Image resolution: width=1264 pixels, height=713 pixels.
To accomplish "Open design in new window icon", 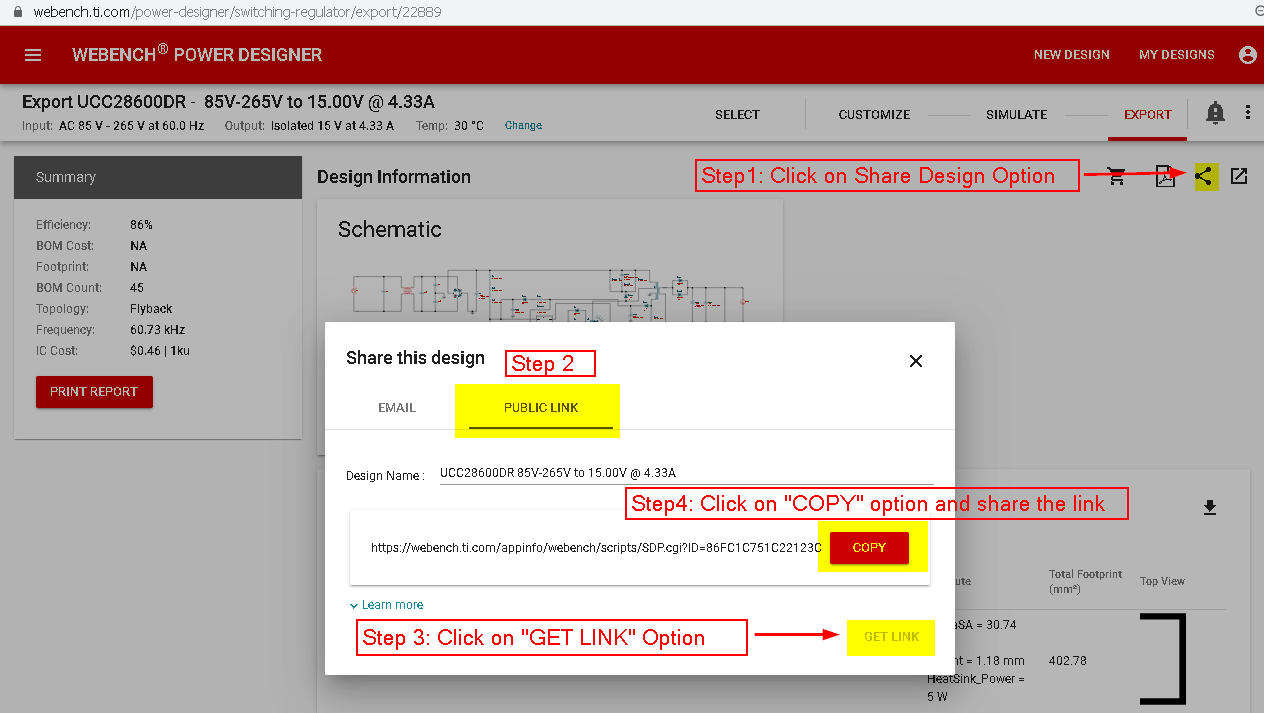I will 1239,177.
